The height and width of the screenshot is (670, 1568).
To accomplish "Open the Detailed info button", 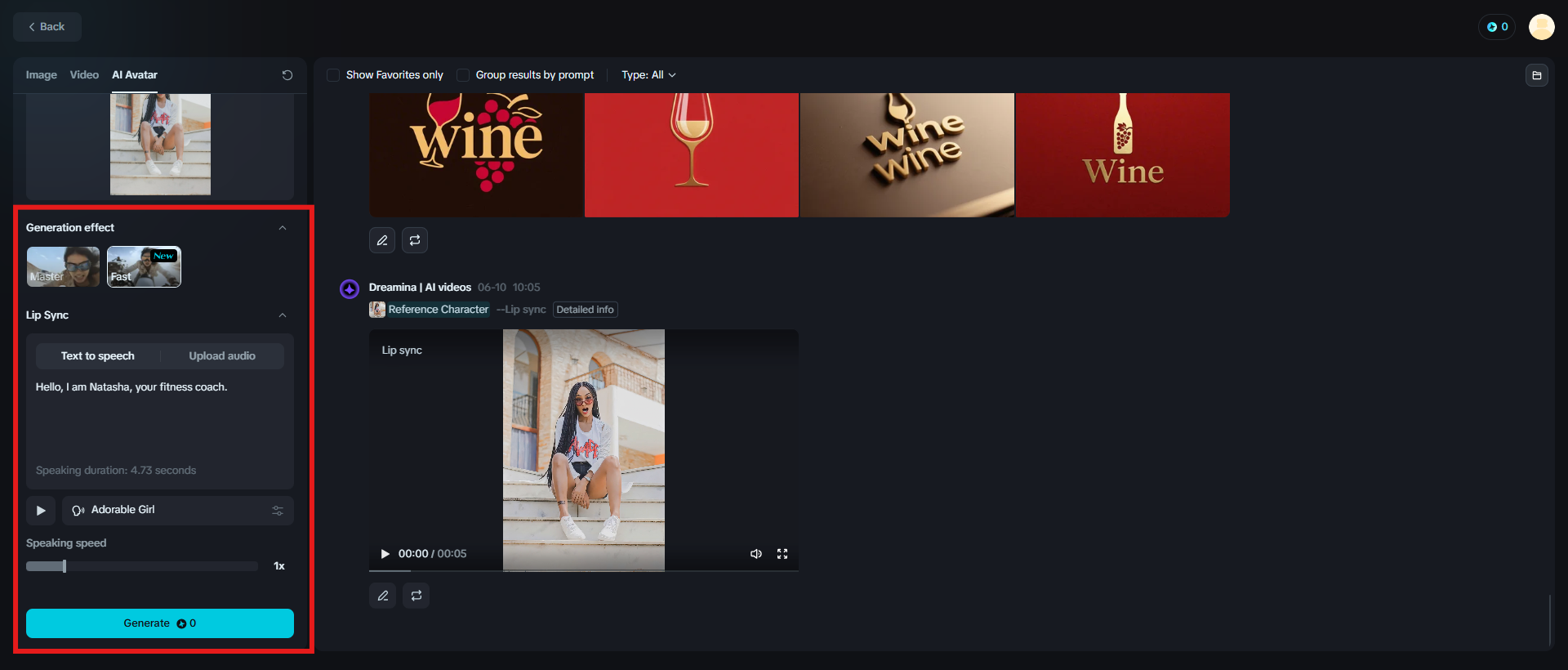I will coord(586,310).
